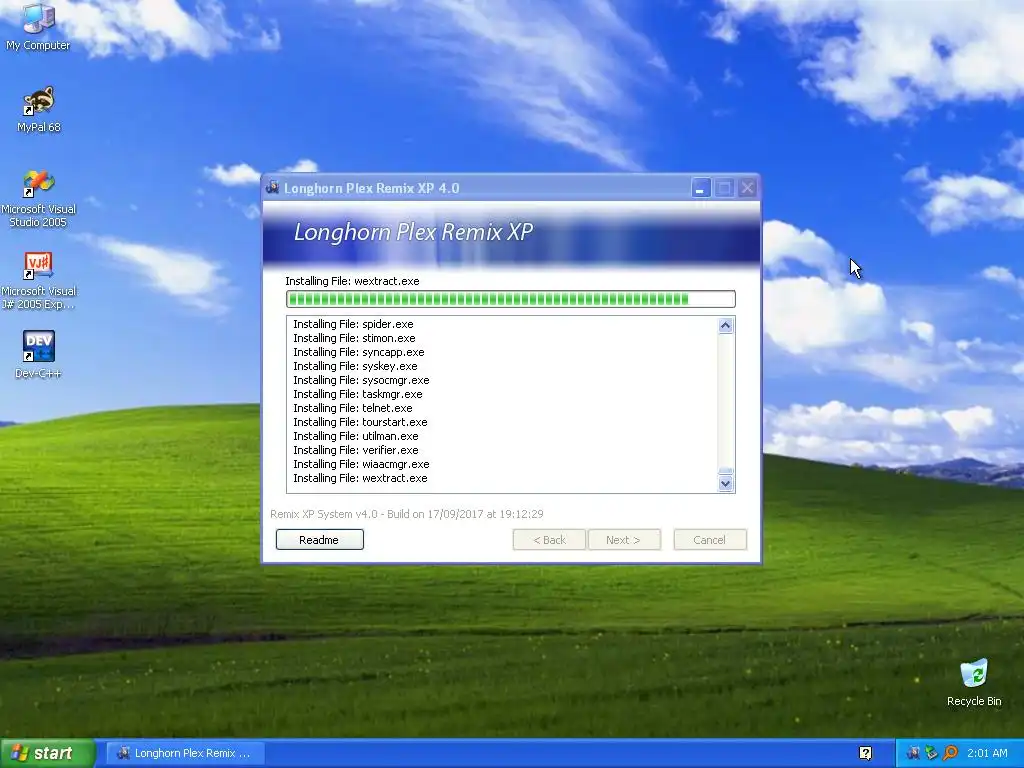
Task: Click the status label above progress bar
Action: click(x=353, y=281)
